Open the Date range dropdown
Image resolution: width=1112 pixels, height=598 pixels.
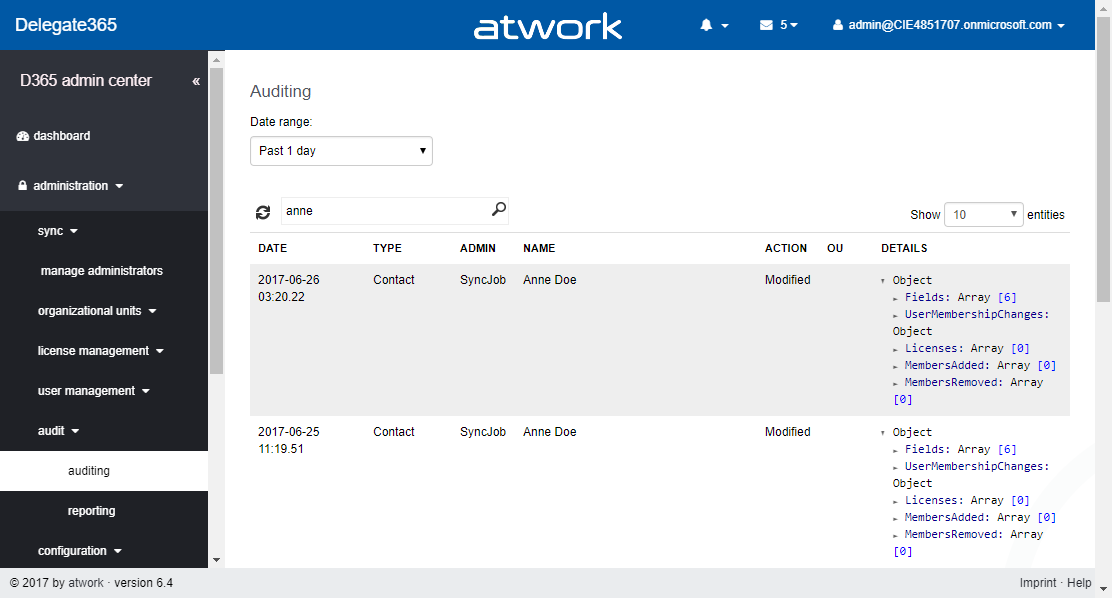(341, 151)
